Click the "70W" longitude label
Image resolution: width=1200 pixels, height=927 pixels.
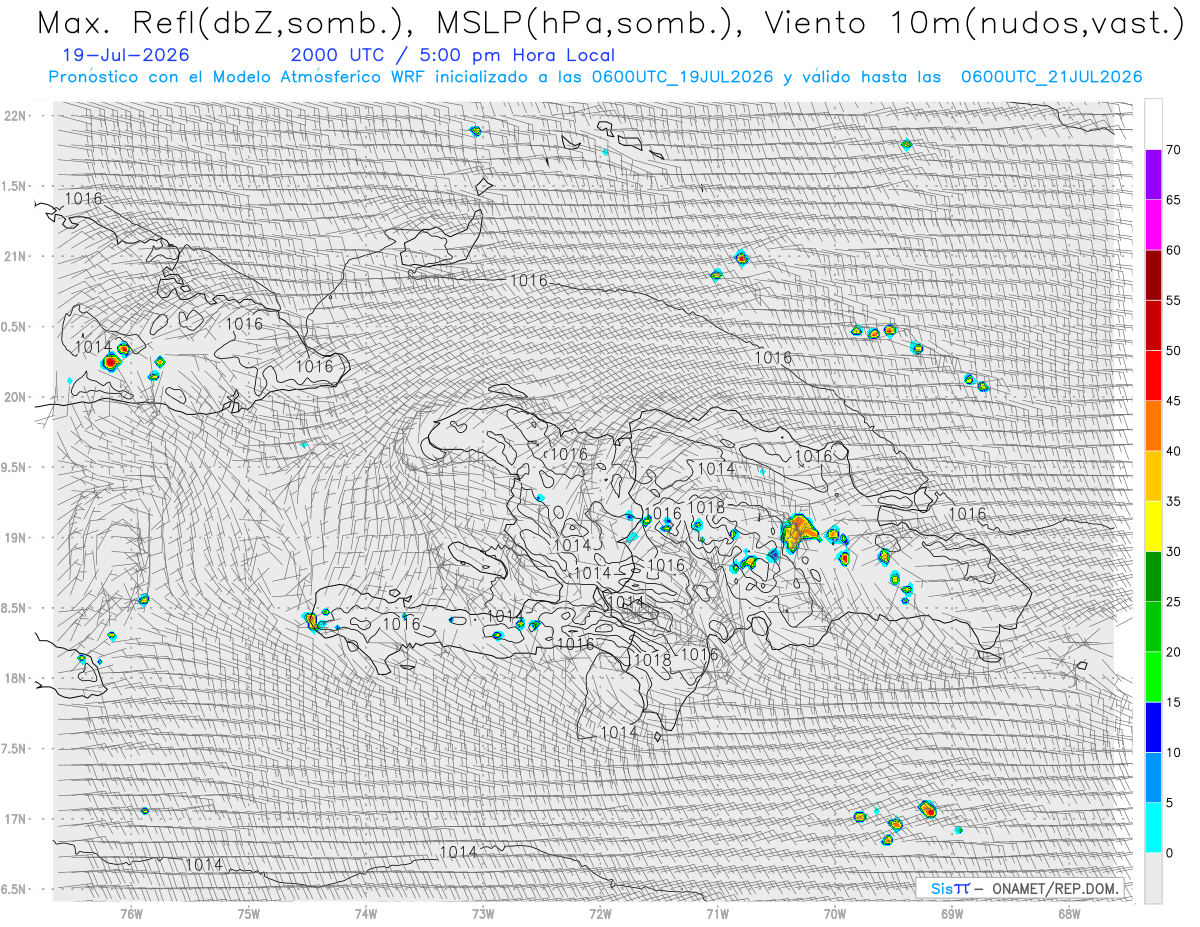pos(835,914)
